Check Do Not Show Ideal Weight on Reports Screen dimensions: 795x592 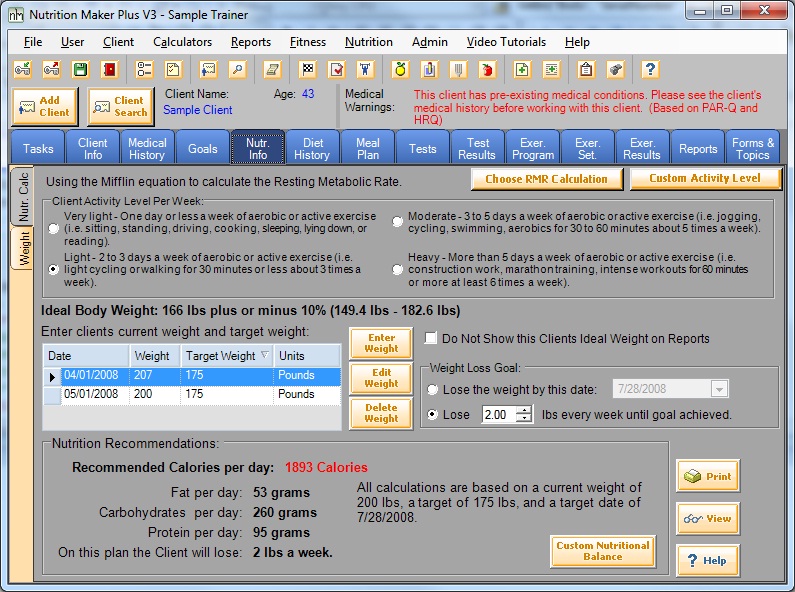click(x=430, y=338)
